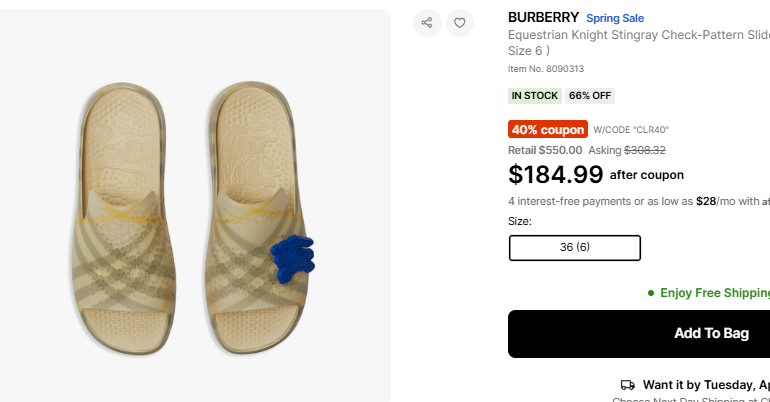Click the $184.99 after coupon price
The height and width of the screenshot is (402, 770).
click(555, 175)
